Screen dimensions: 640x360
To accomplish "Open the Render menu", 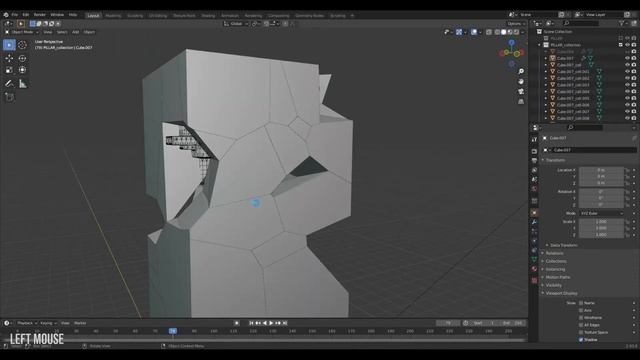I will [x=40, y=15].
